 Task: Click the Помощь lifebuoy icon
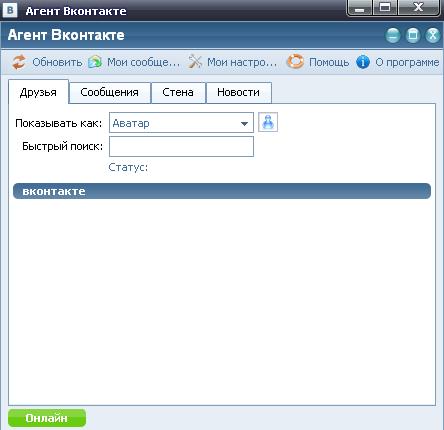[295, 62]
